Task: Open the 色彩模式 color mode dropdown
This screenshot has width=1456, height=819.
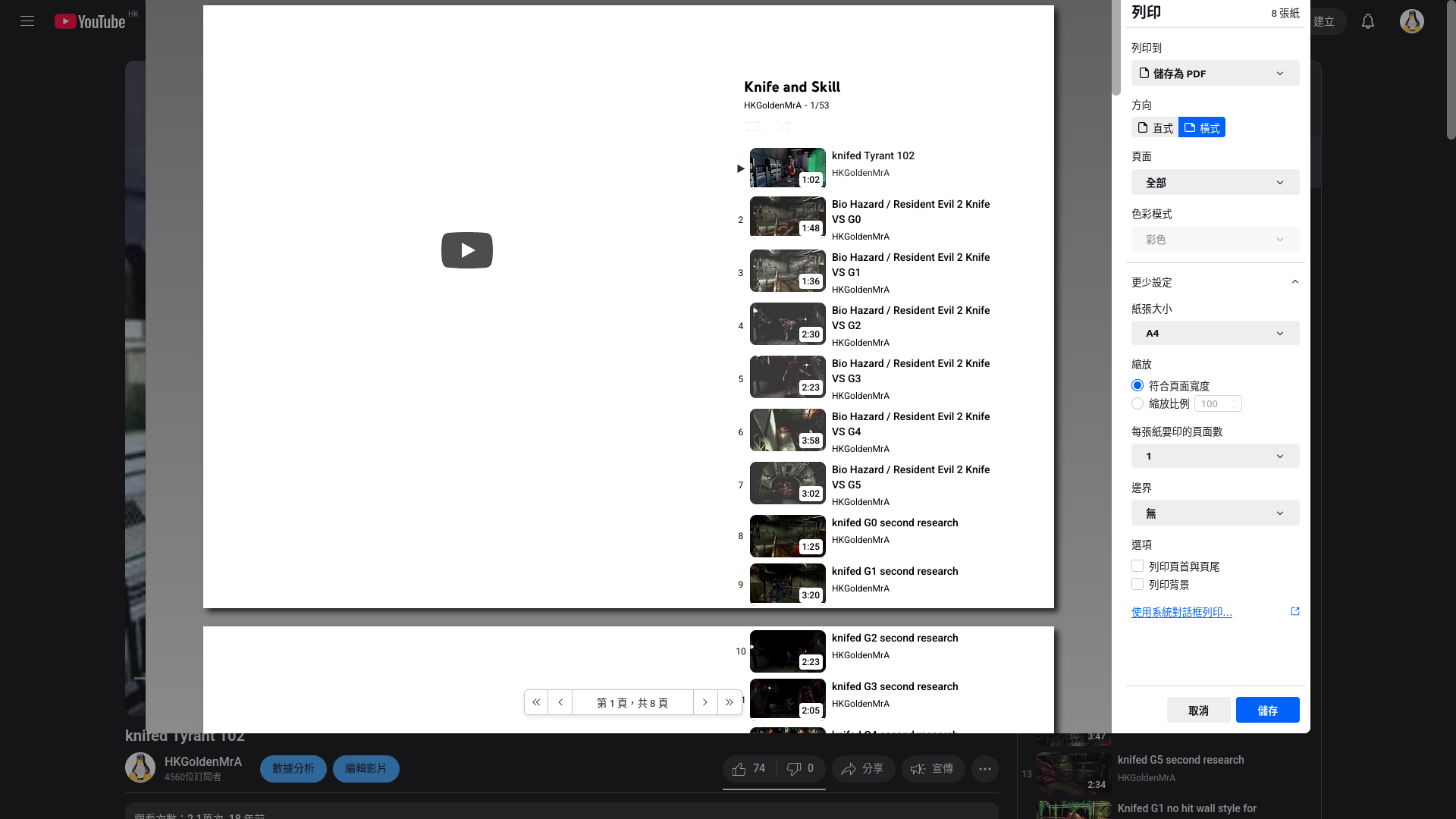Action: point(1216,240)
